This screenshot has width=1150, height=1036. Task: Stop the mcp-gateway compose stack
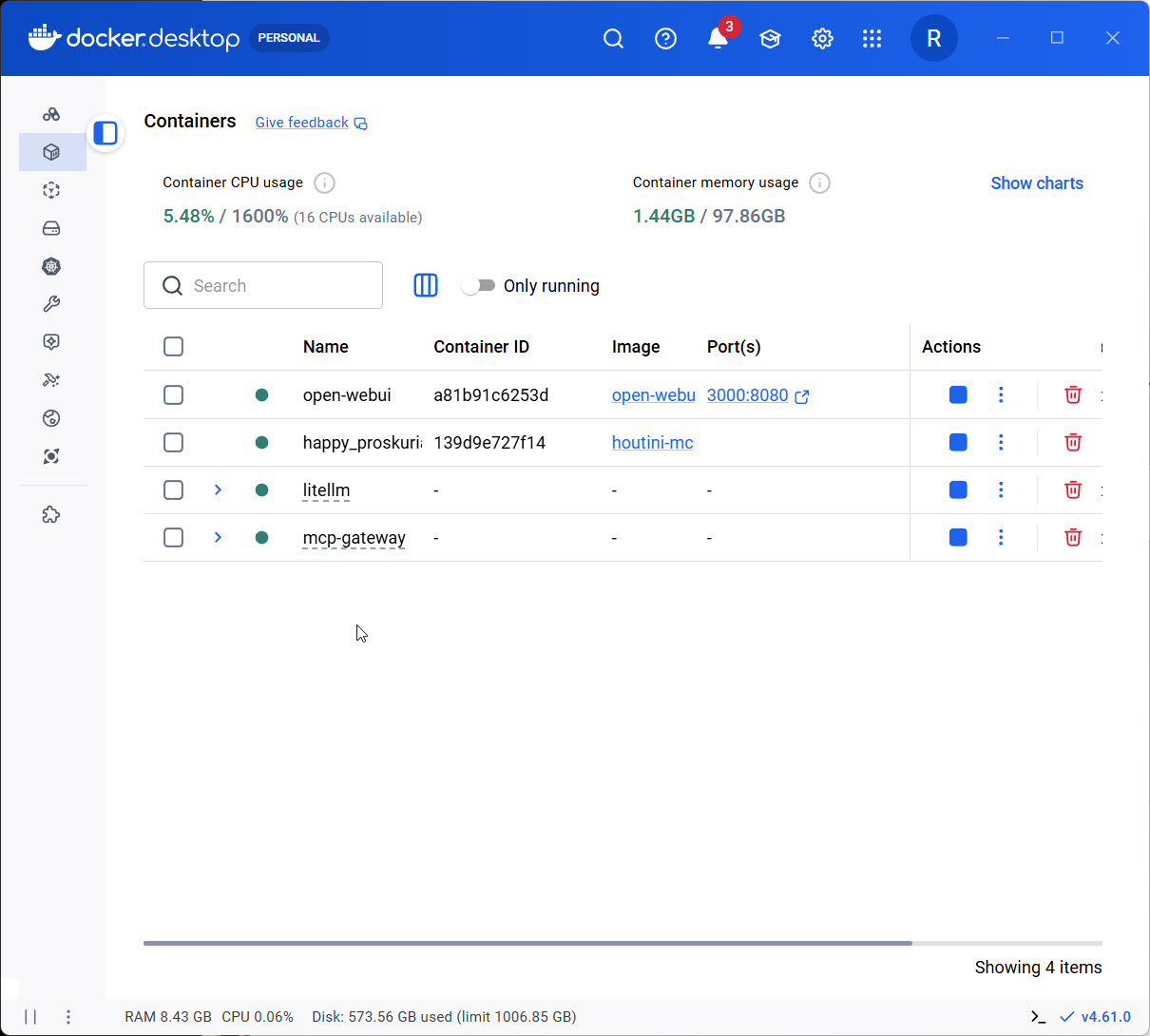pyautogui.click(x=958, y=537)
